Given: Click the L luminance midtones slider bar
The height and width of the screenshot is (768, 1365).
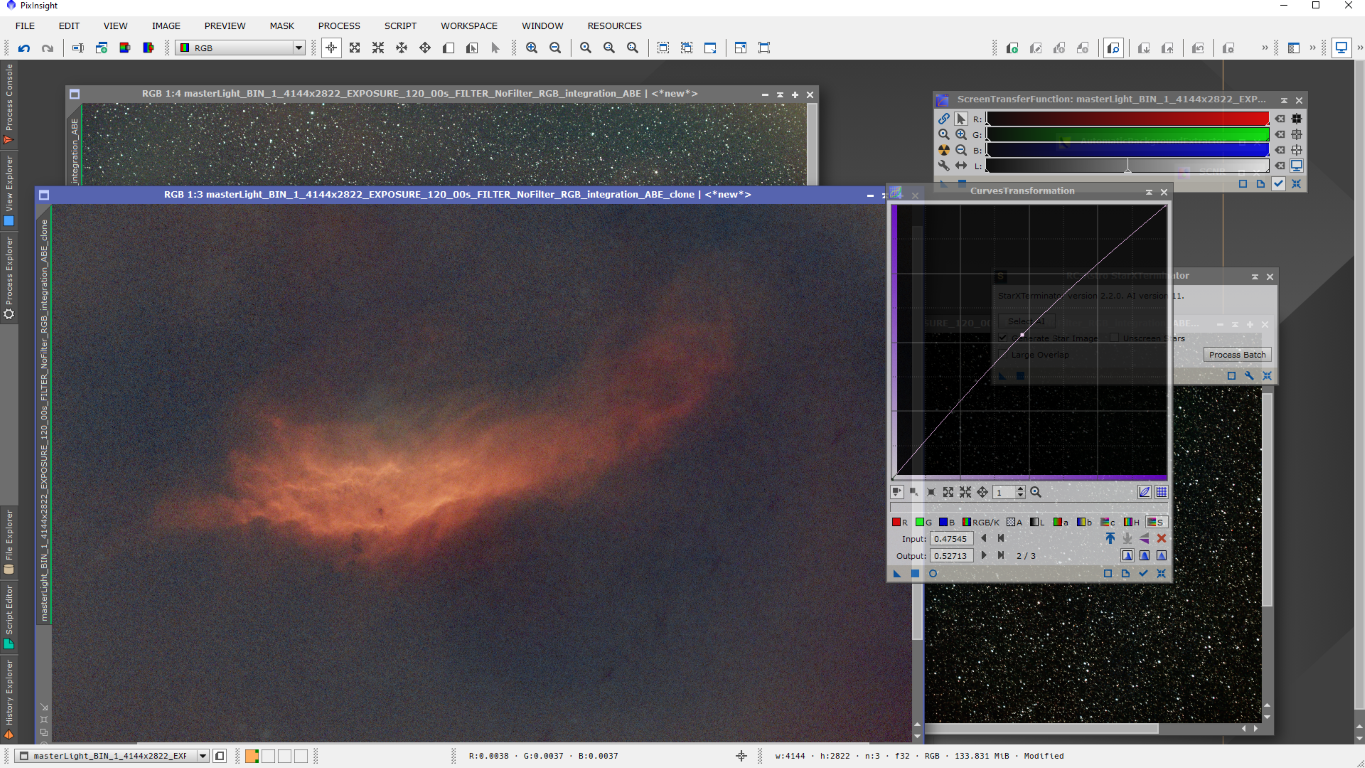Looking at the screenshot, I should click(x=1127, y=166).
